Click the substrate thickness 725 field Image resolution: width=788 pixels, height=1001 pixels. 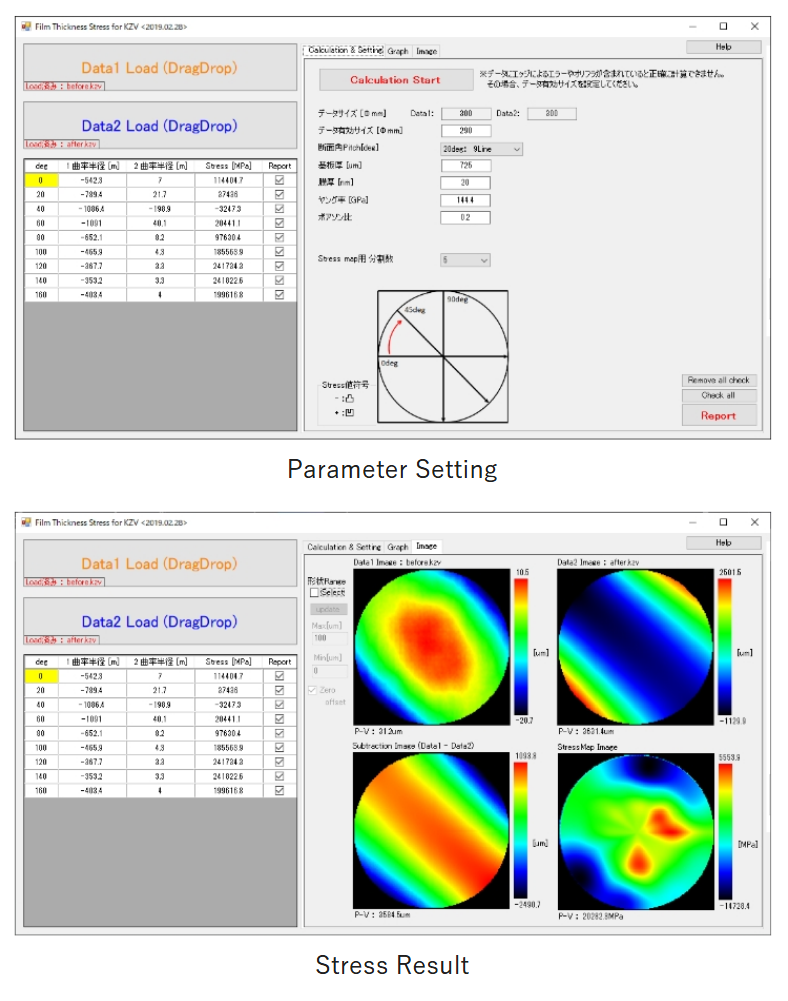pyautogui.click(x=465, y=166)
